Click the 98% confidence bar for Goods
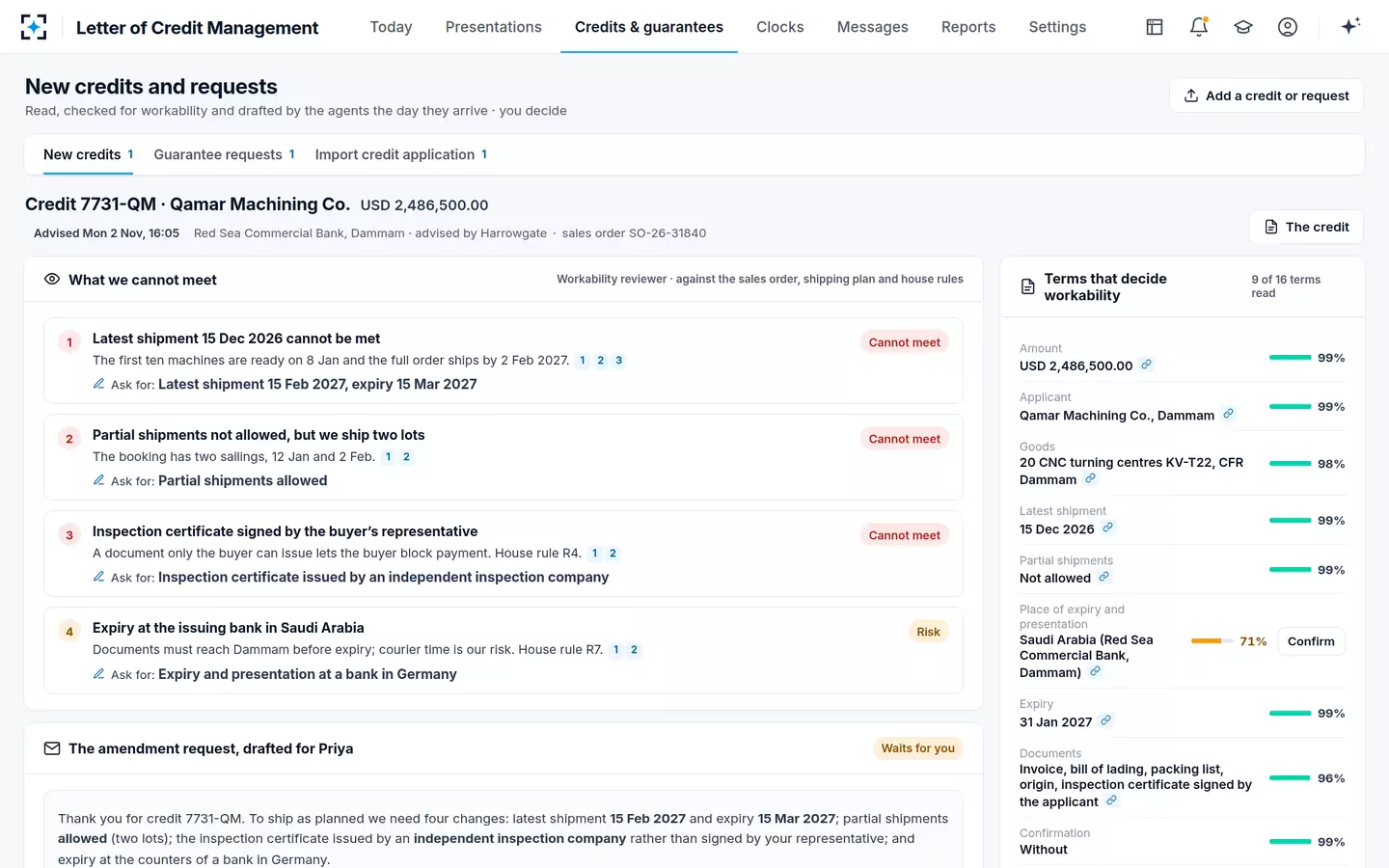The image size is (1389, 868). click(x=1290, y=464)
